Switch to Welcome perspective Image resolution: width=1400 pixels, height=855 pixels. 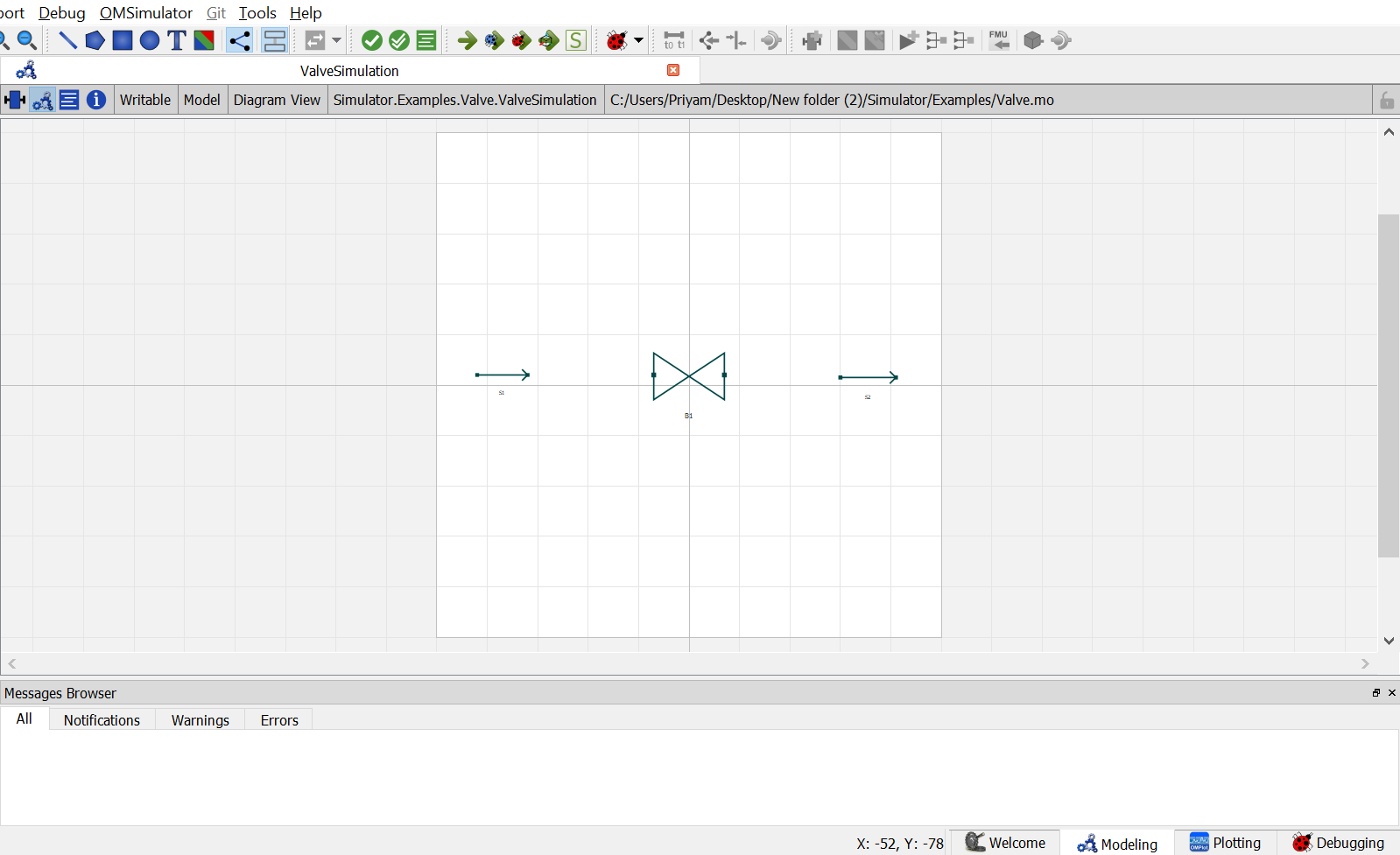click(x=1005, y=843)
